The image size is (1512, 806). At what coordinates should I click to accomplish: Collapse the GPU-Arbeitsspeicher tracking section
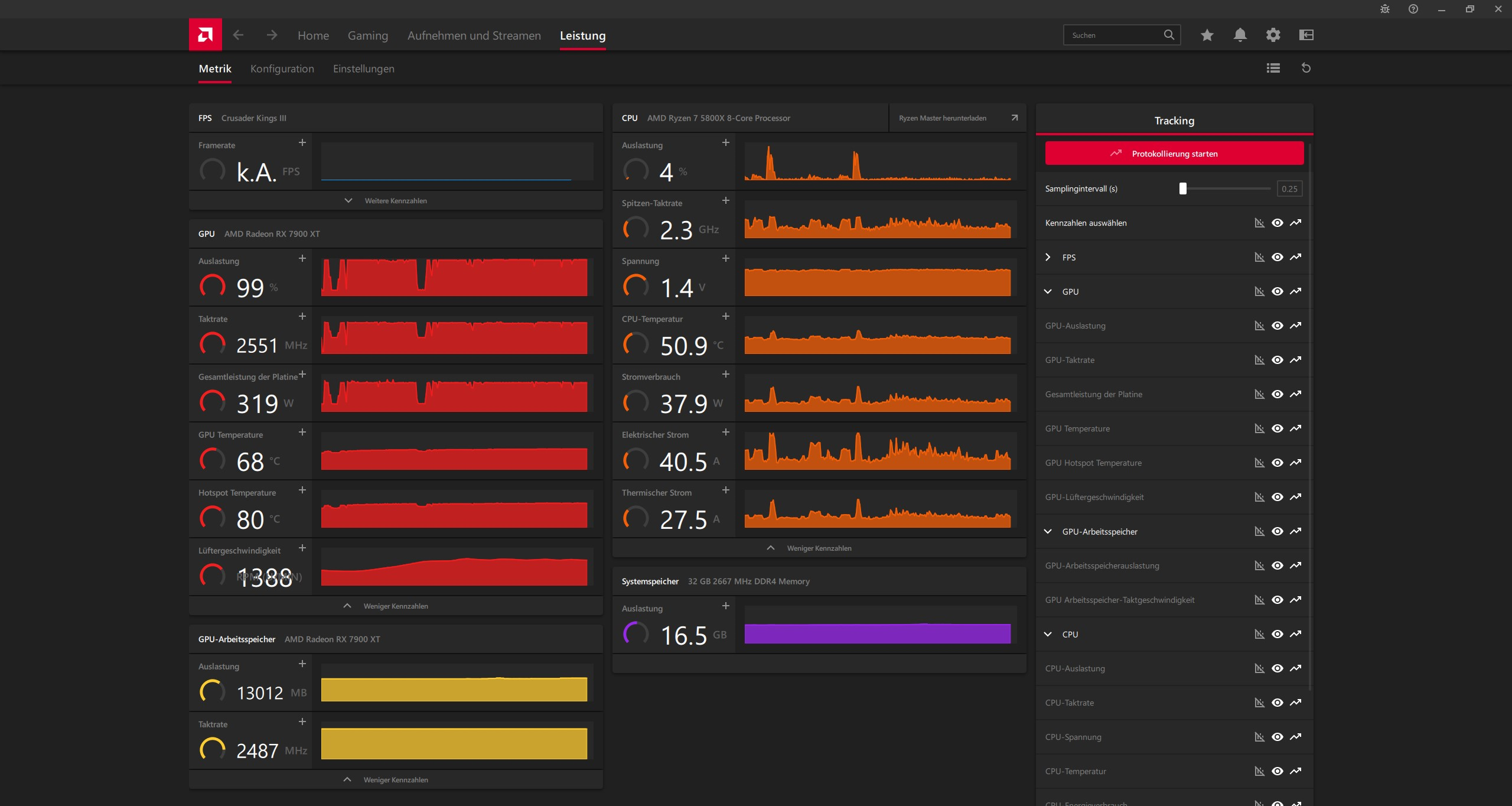pos(1048,531)
